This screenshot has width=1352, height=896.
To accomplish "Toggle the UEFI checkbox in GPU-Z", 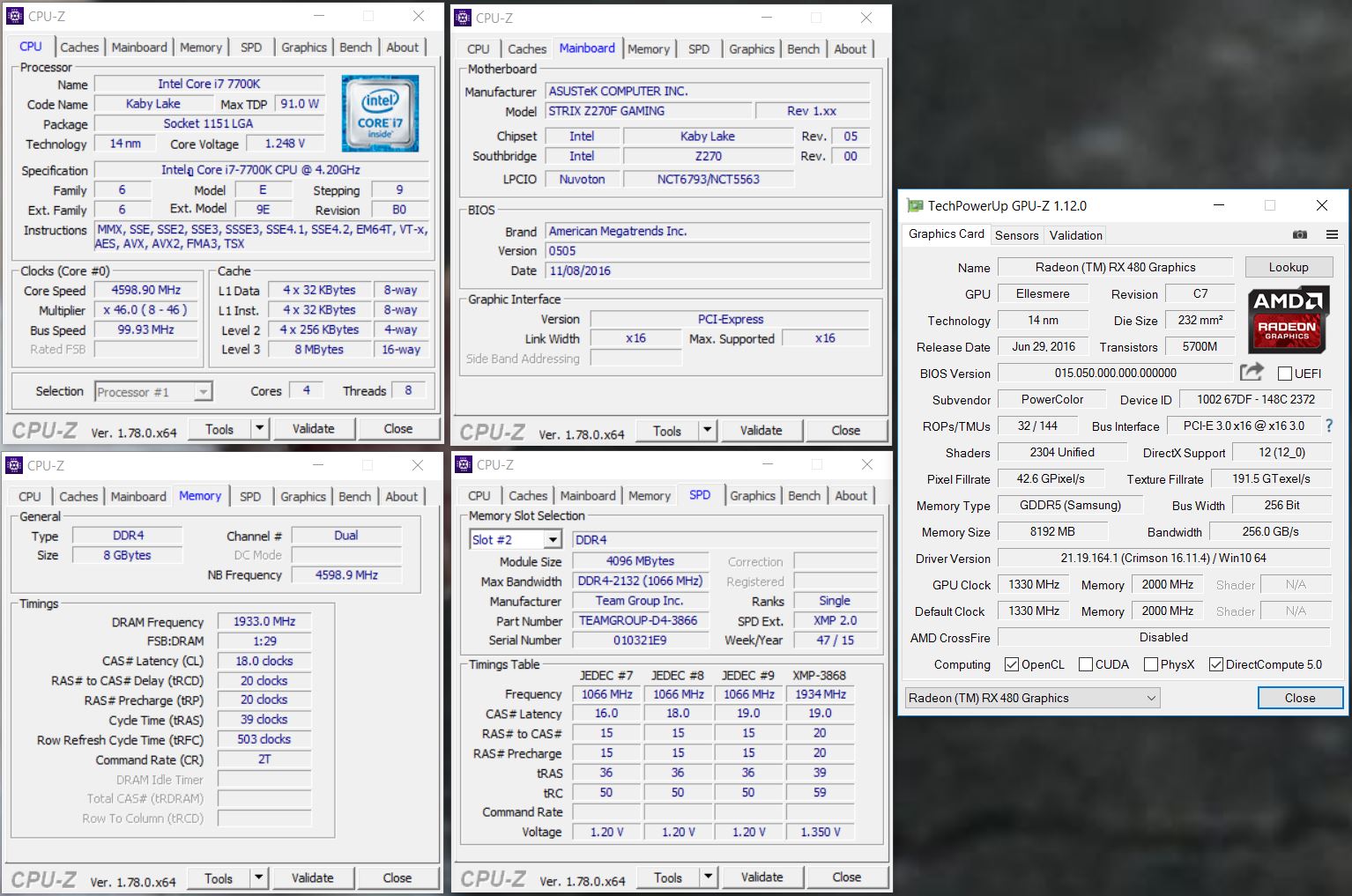I will coord(1285,374).
